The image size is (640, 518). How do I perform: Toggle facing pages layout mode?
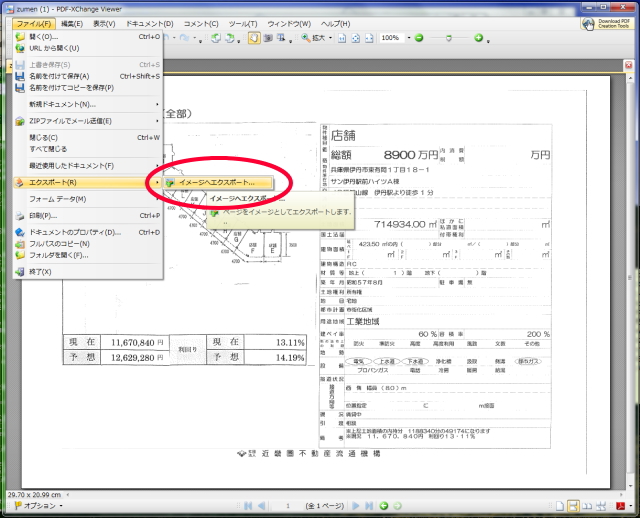click(587, 506)
